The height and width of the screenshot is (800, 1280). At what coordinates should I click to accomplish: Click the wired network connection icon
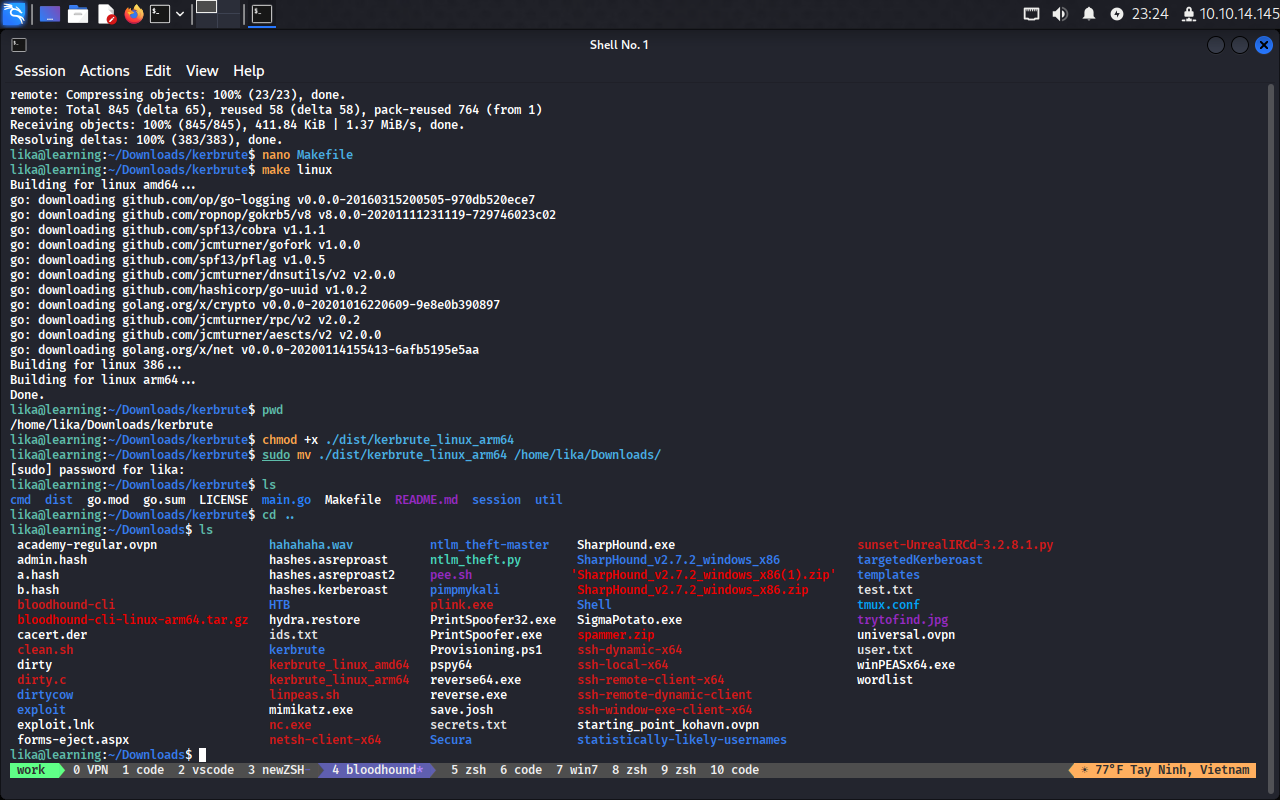pyautogui.click(x=1032, y=14)
